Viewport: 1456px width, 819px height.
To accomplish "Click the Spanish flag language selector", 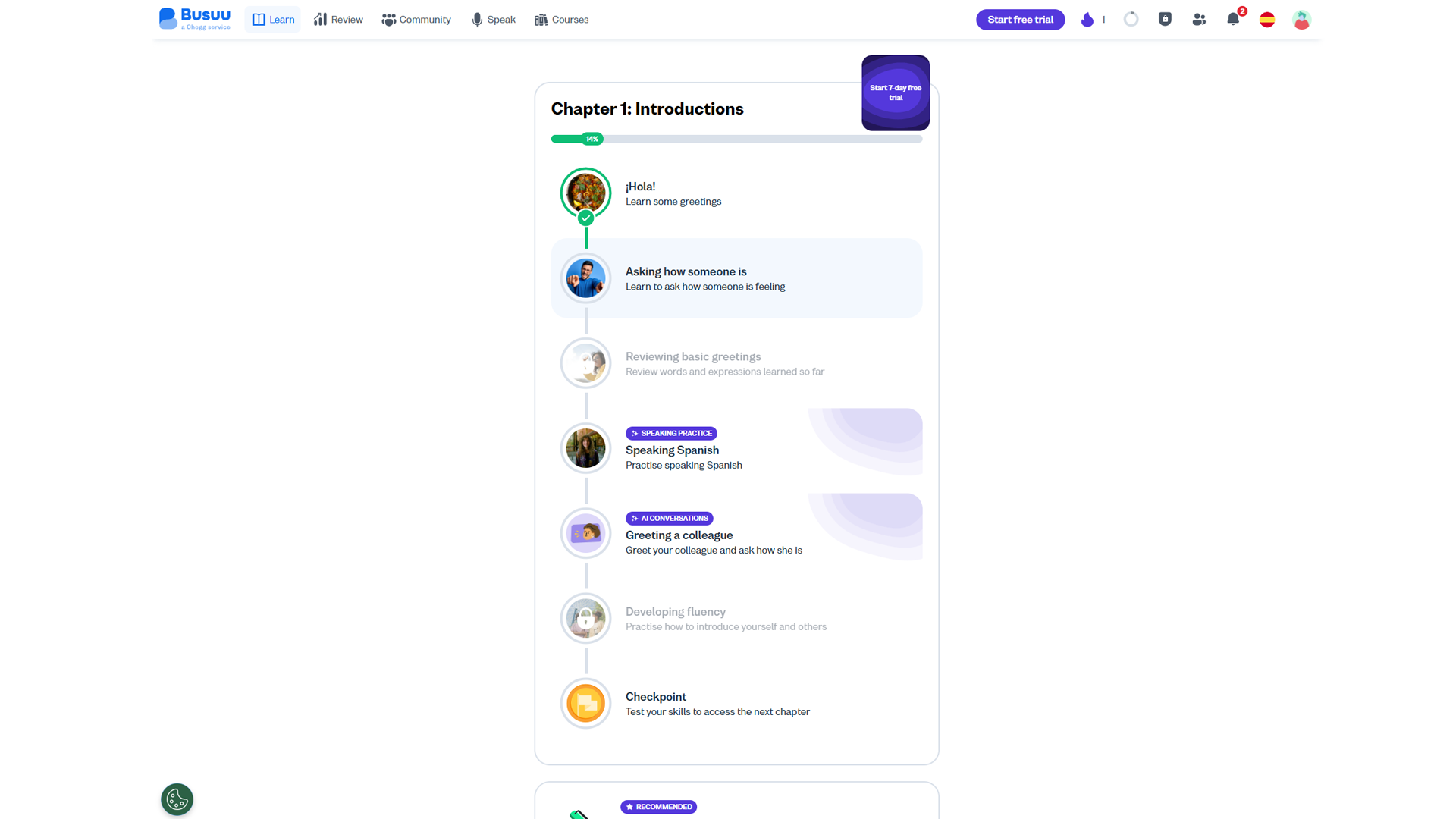I will (x=1267, y=20).
